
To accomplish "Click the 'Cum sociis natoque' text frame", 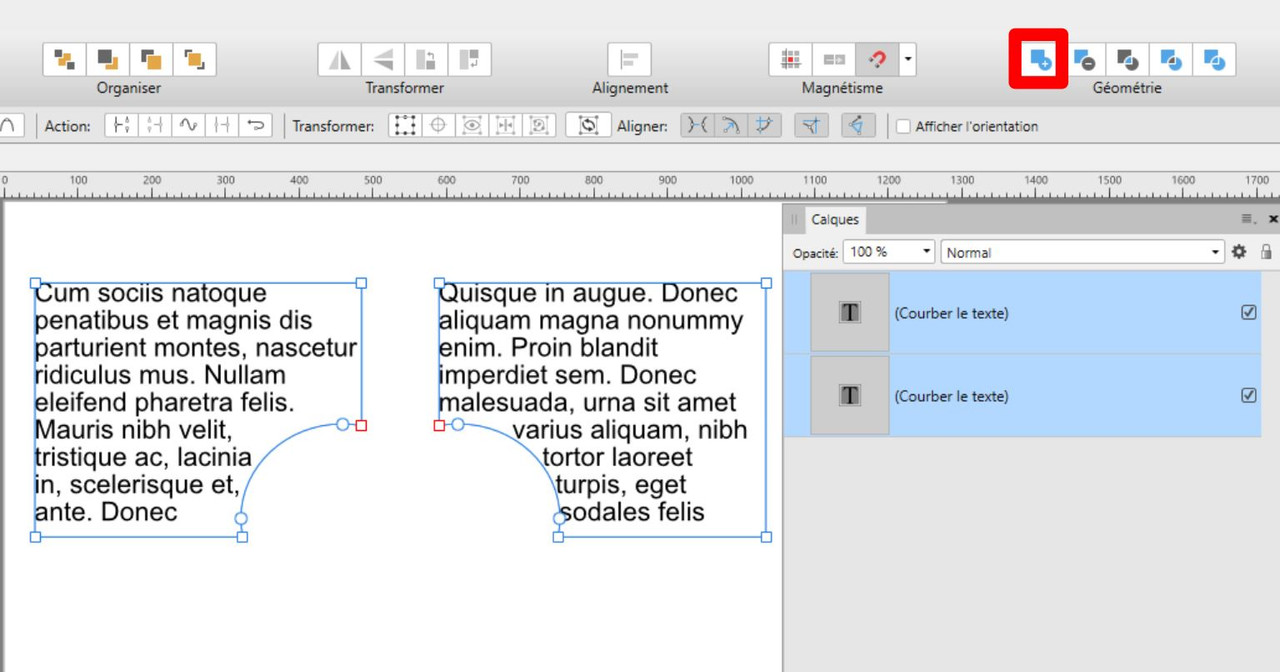I will coord(198,410).
